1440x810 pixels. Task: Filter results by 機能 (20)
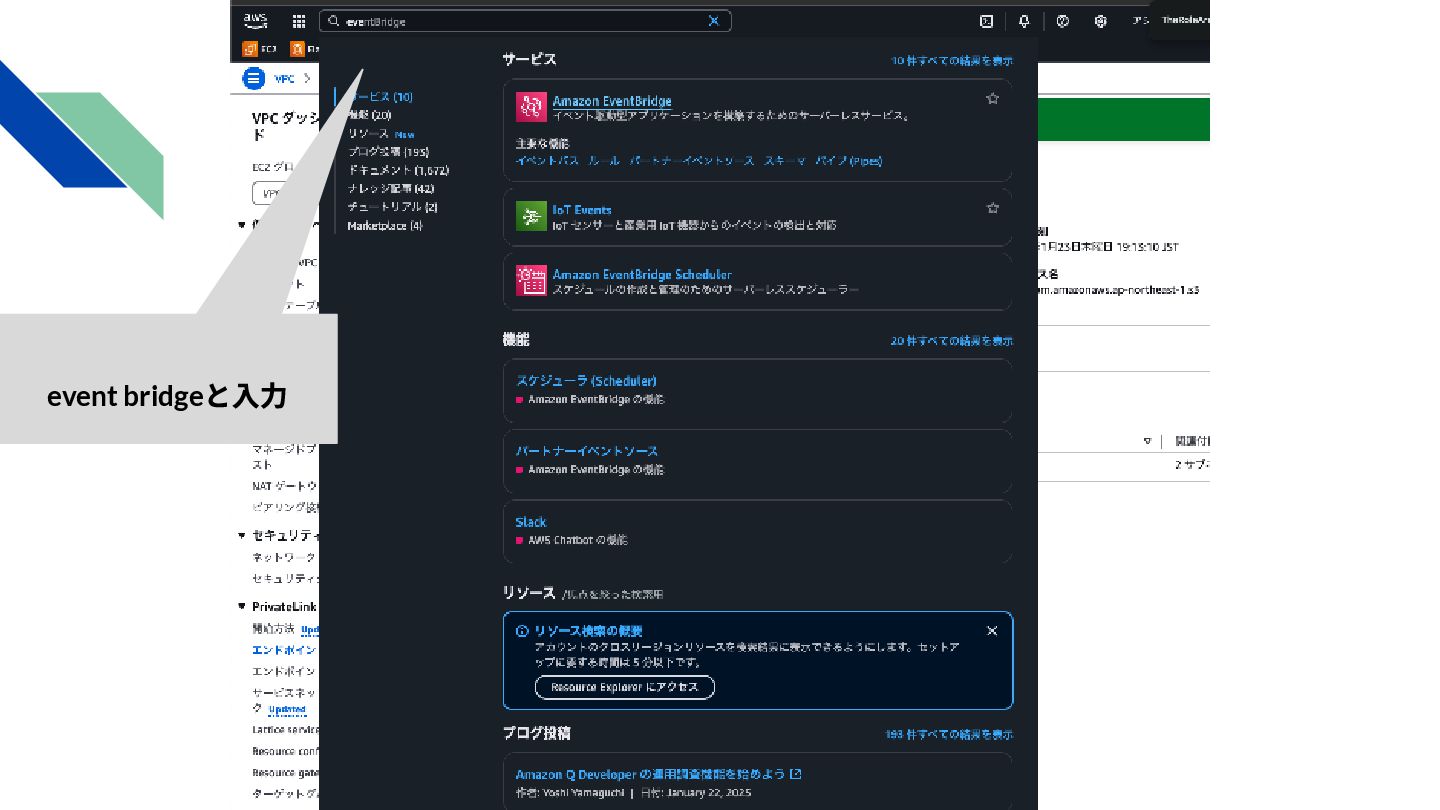tap(369, 115)
